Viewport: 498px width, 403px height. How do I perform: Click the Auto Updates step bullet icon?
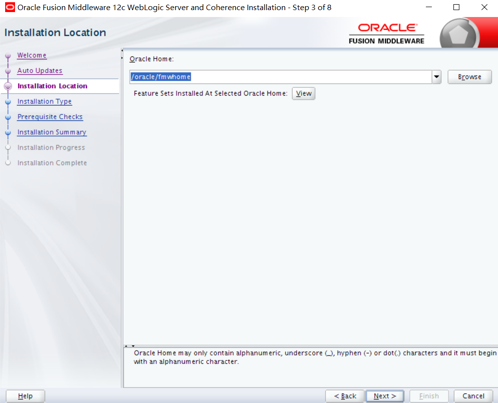click(8, 71)
